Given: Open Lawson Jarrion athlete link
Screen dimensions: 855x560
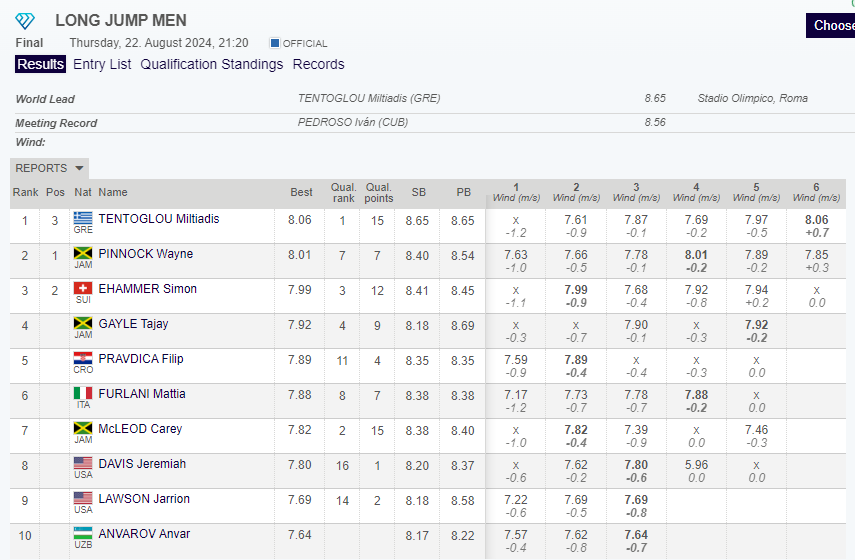Looking at the screenshot, I should pos(144,499).
